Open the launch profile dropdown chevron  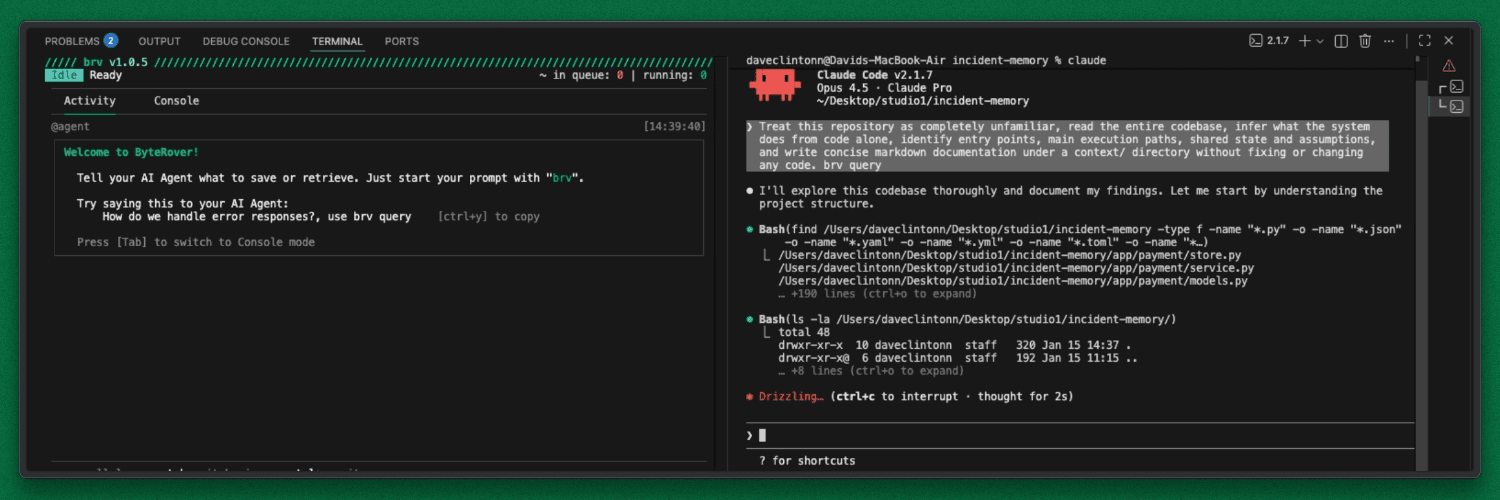pyautogui.click(x=1320, y=41)
